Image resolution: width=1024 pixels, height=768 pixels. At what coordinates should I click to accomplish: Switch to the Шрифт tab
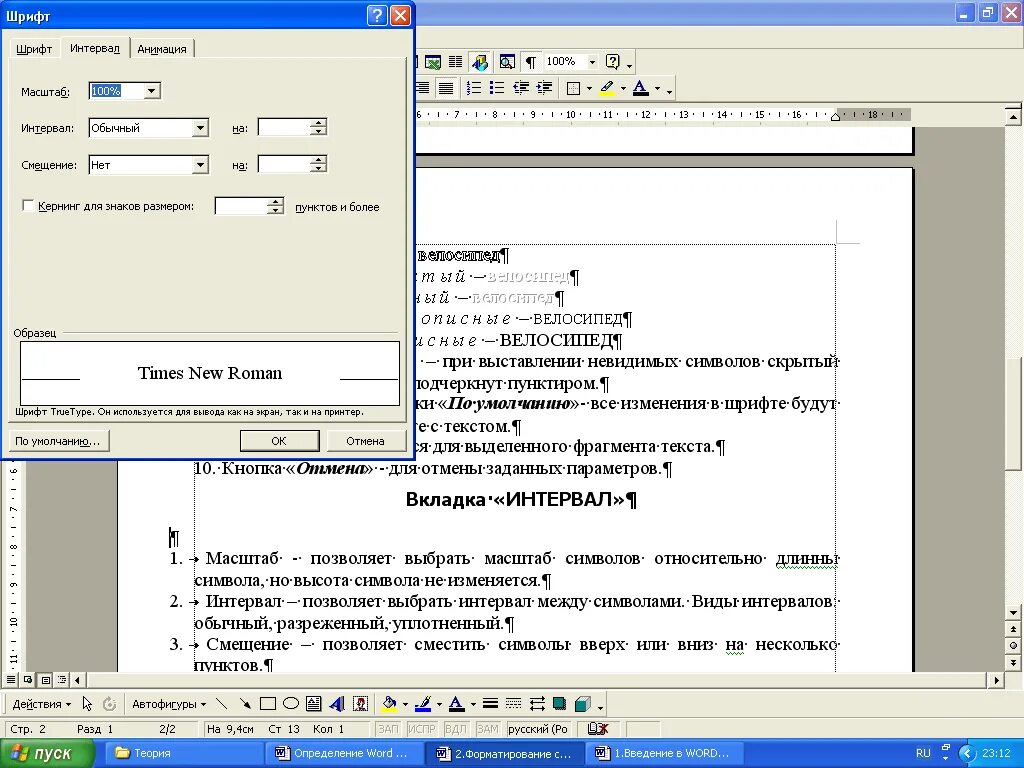(x=34, y=49)
